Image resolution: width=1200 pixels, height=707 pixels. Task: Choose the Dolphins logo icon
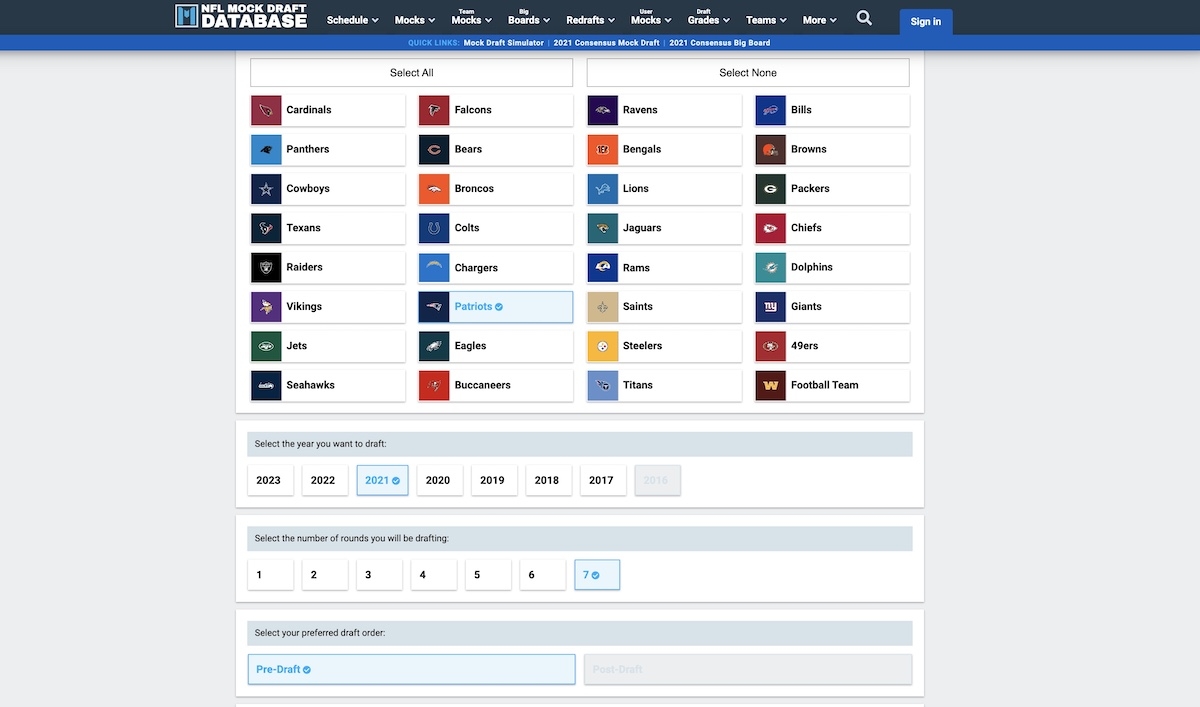[x=770, y=268]
